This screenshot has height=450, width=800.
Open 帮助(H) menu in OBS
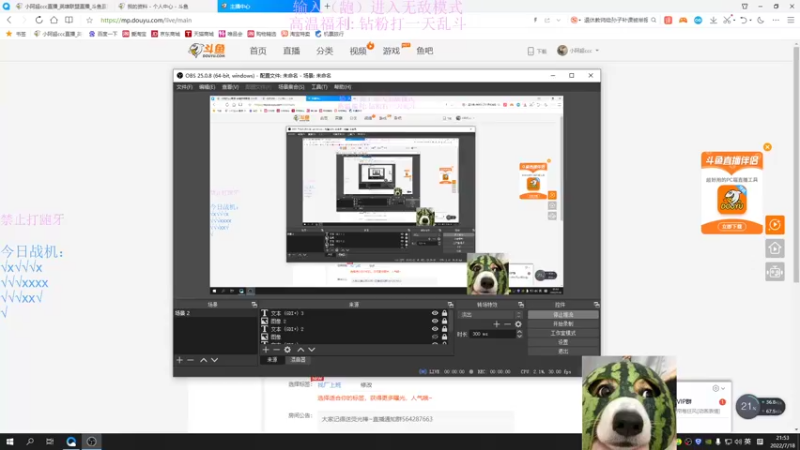pos(342,87)
